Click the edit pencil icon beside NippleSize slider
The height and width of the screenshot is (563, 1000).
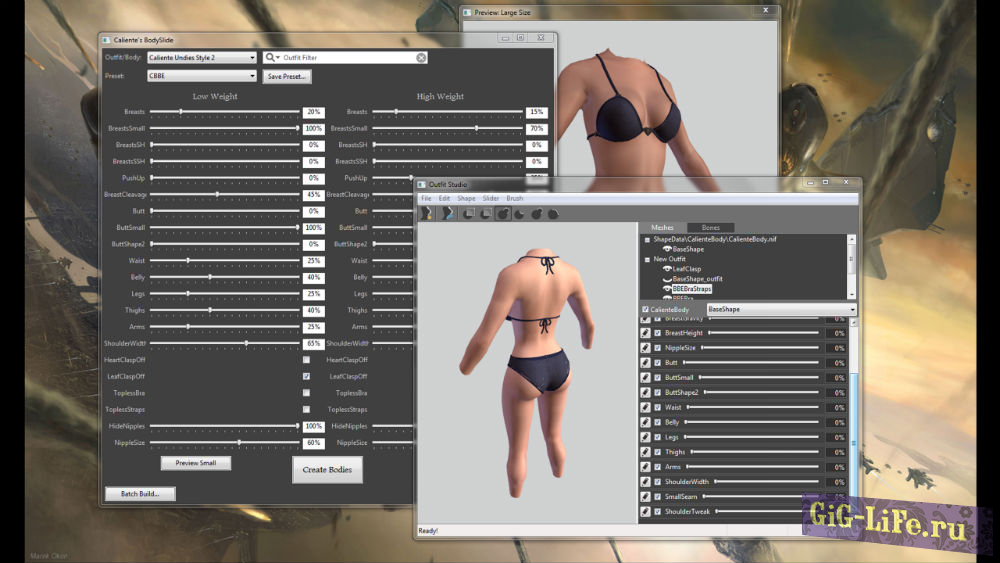[645, 347]
